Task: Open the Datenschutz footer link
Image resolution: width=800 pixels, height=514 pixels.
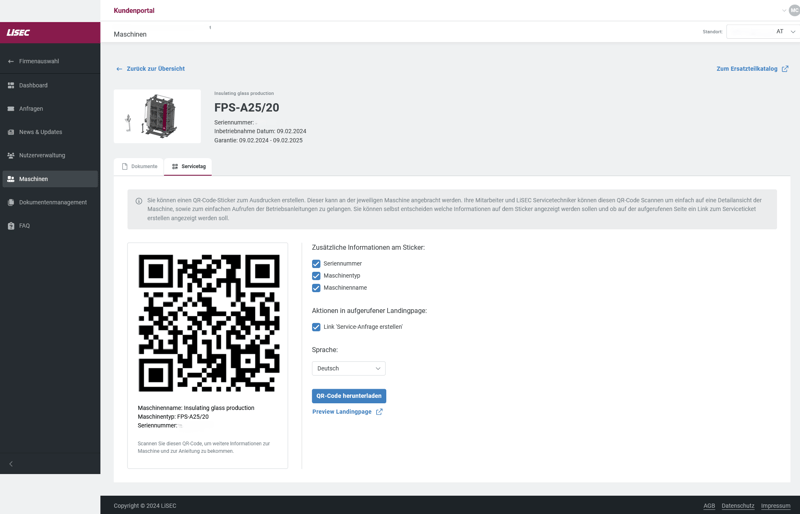Action: [x=738, y=506]
